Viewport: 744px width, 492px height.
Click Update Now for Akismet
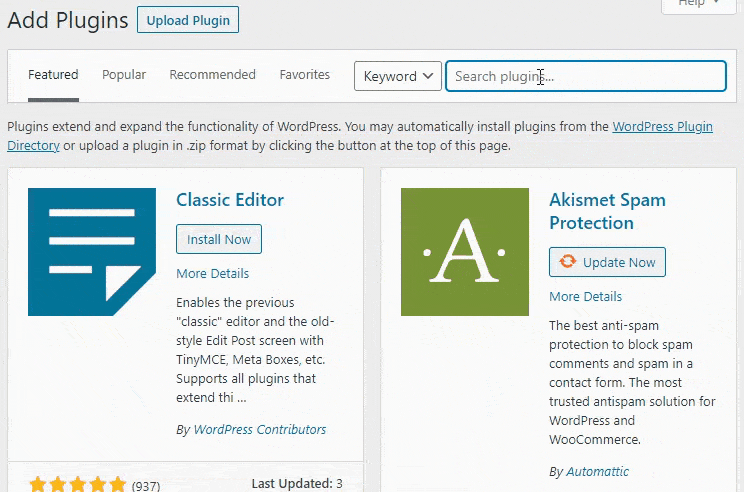tap(607, 262)
